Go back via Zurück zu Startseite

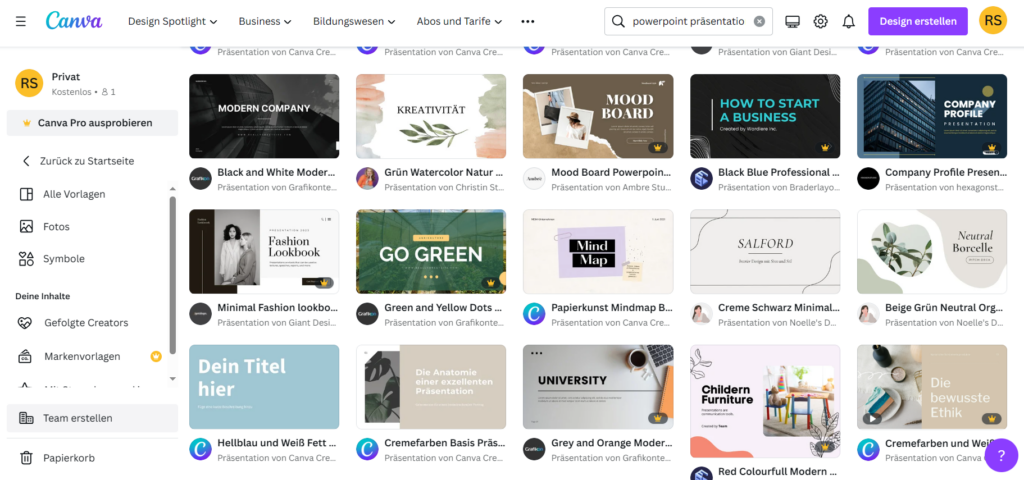click(x=86, y=161)
